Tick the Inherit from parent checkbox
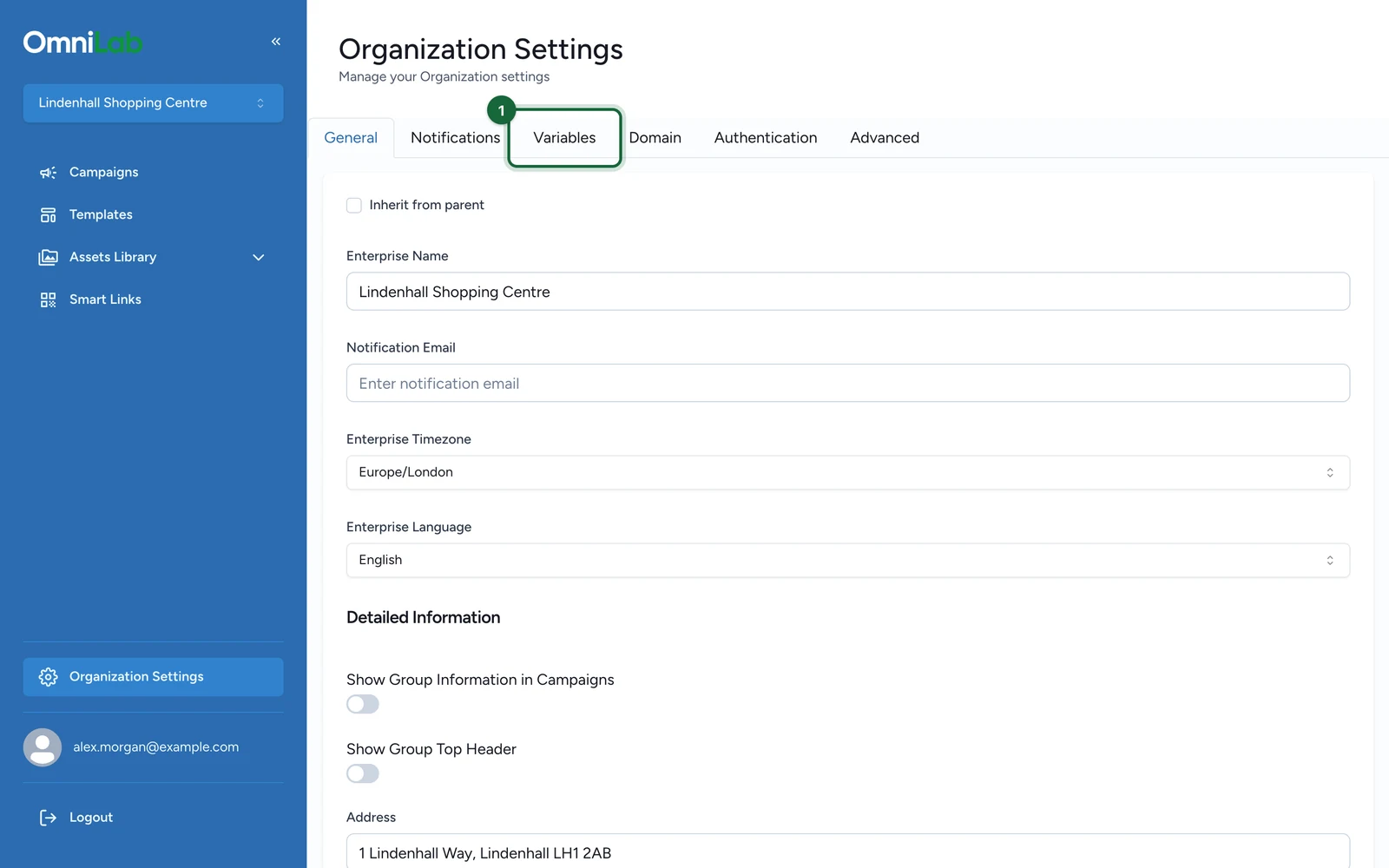1389x868 pixels. (354, 206)
